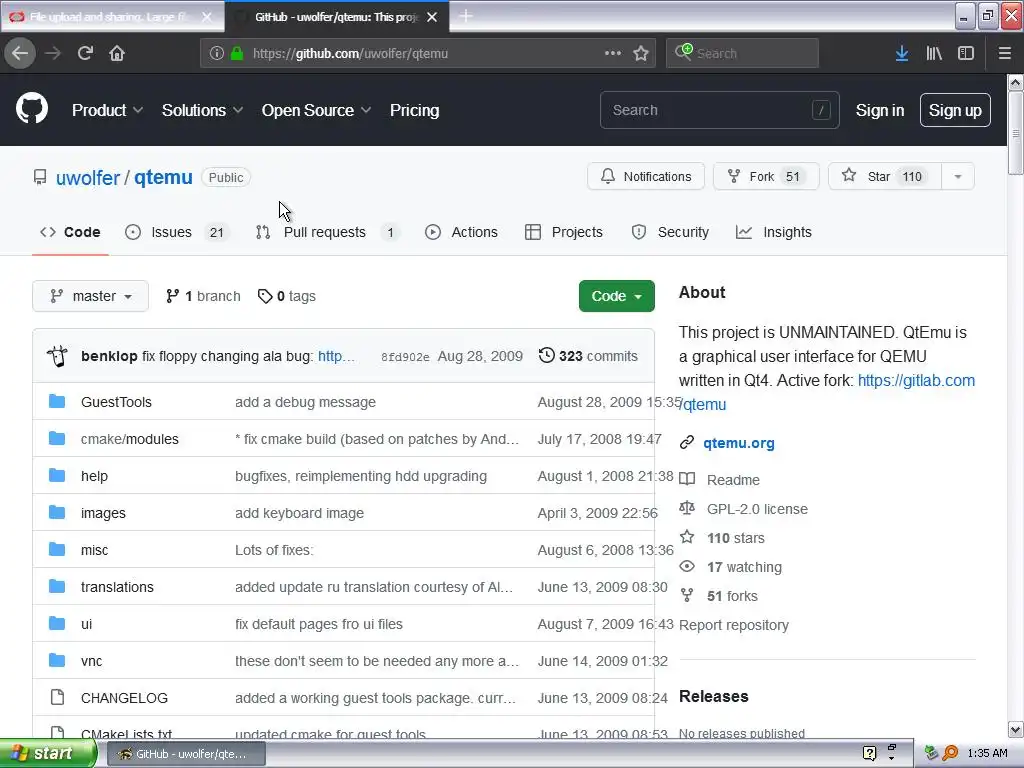Select the Code tab
1024x768 pixels.
(70, 232)
